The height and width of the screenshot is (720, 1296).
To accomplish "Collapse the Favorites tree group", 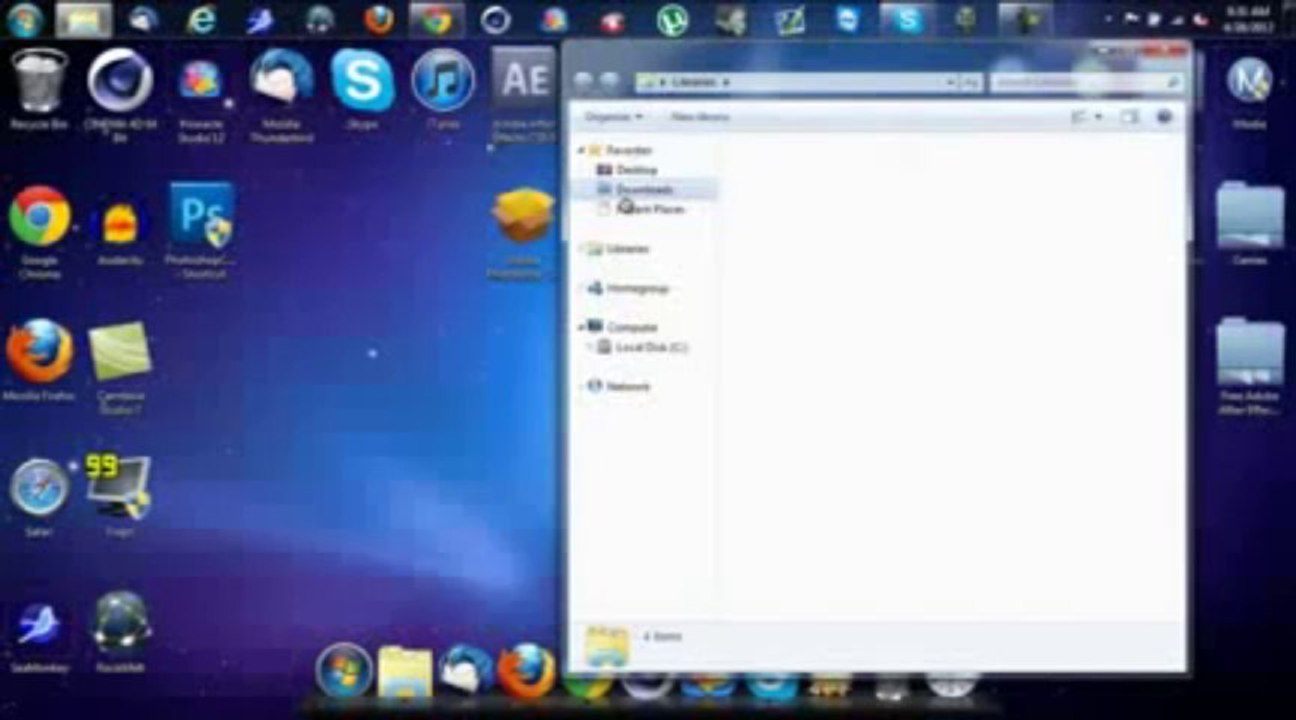I will click(581, 150).
